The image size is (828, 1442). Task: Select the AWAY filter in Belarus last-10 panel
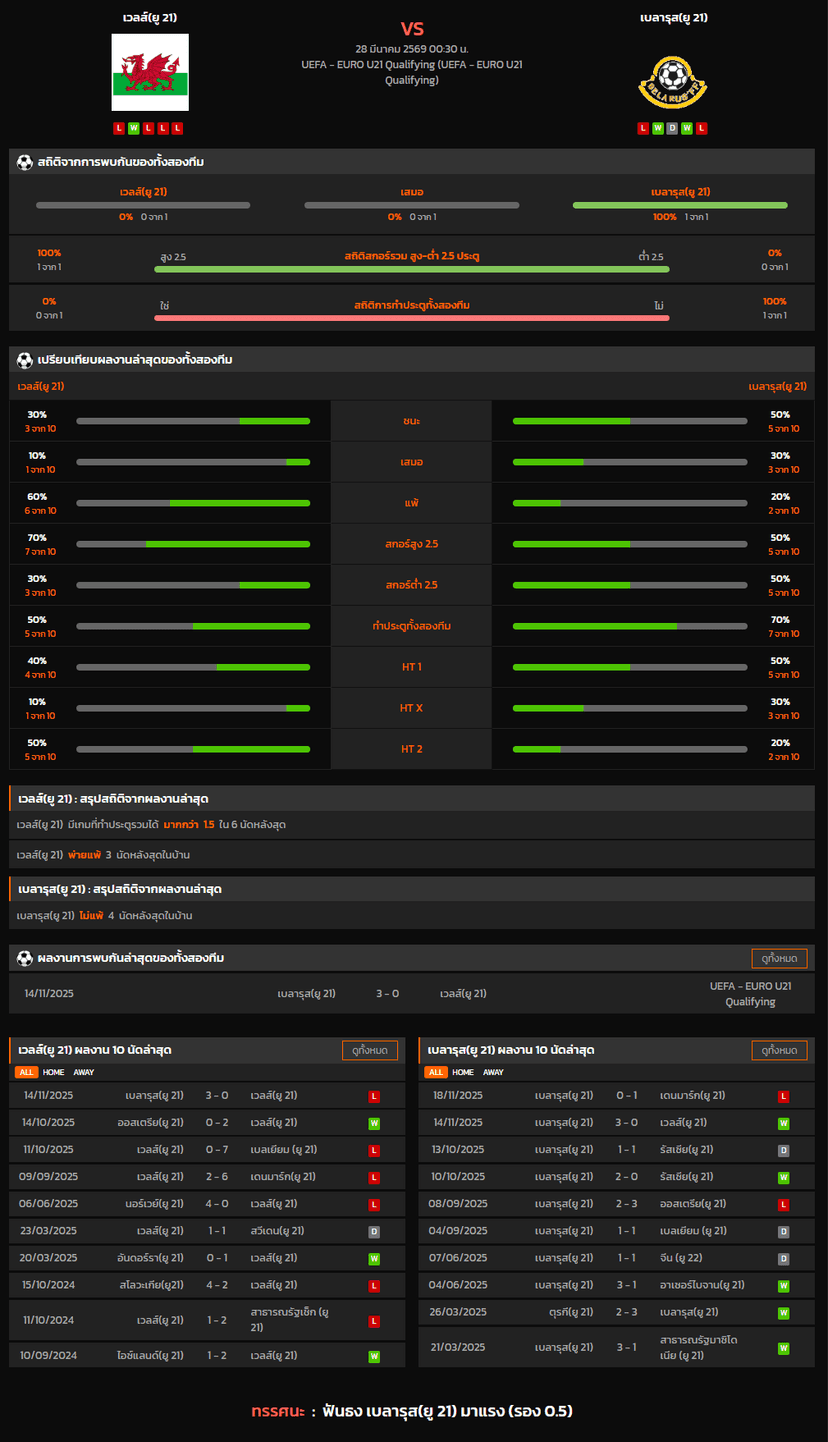click(x=493, y=1072)
